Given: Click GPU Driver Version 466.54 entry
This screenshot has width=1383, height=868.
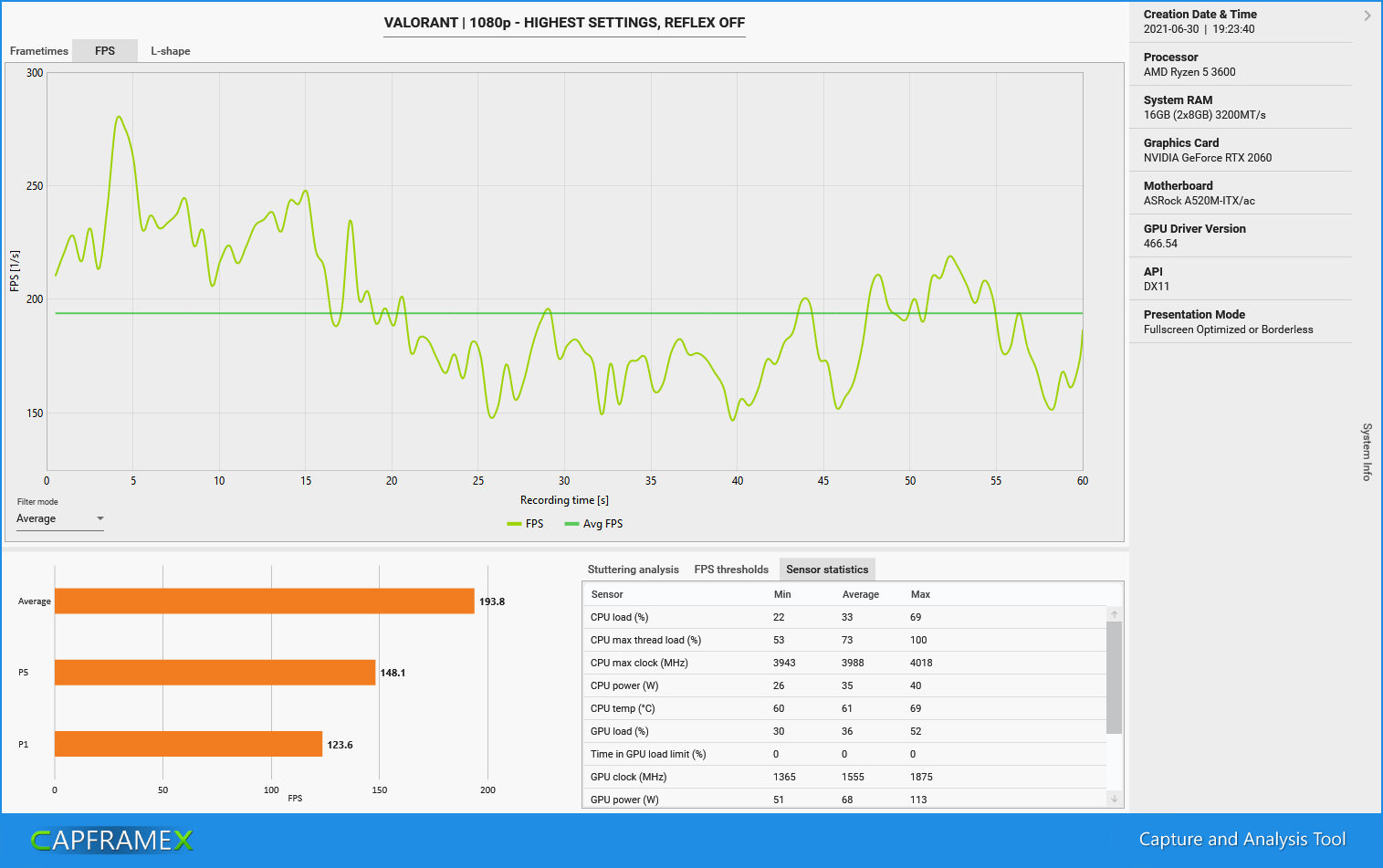Looking at the screenshot, I should [1241, 235].
